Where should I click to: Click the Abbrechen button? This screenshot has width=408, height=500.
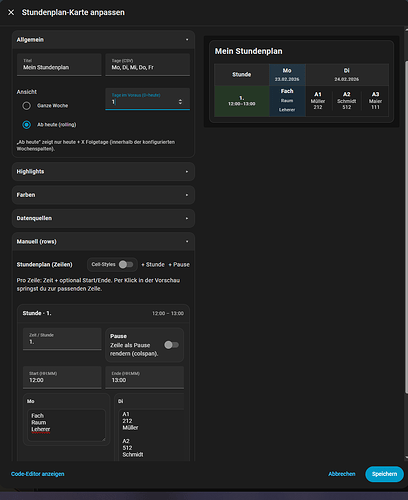click(x=342, y=474)
